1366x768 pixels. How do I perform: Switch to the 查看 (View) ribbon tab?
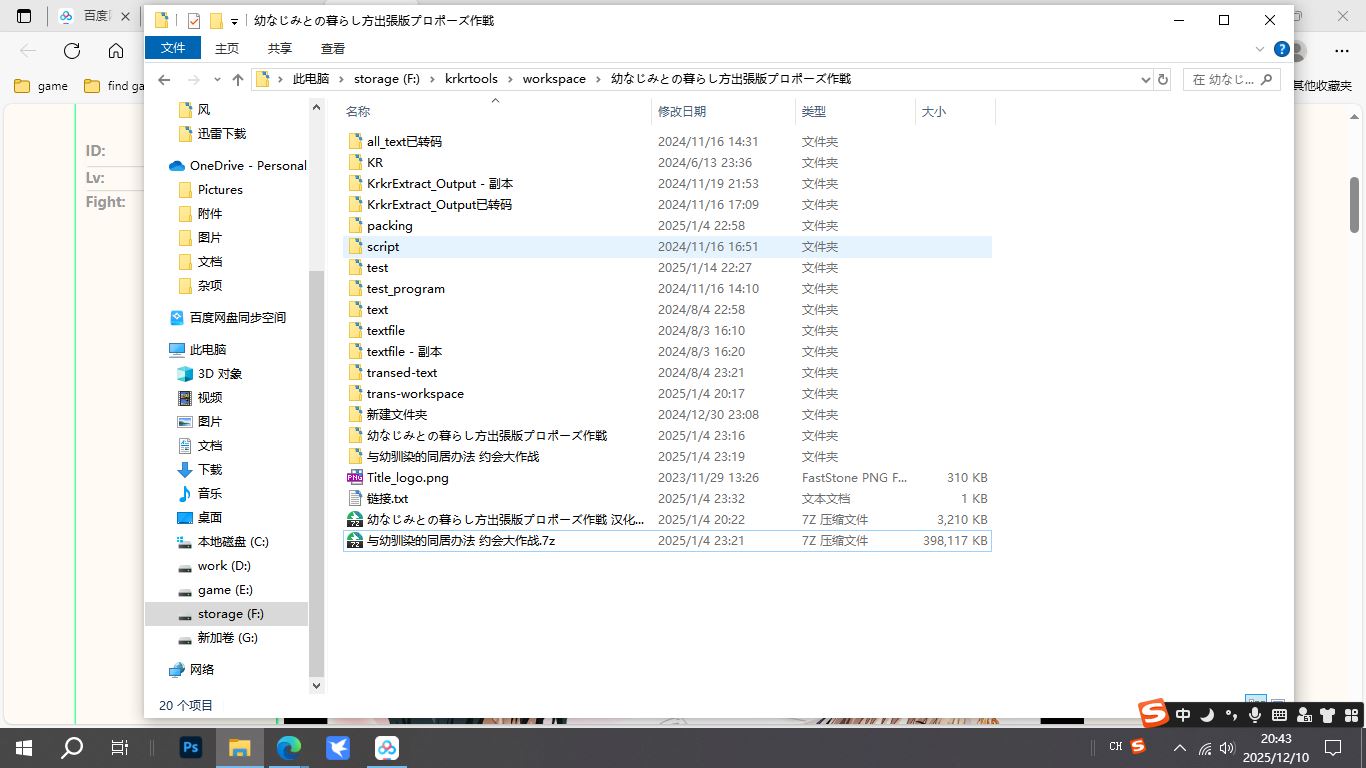(x=333, y=48)
